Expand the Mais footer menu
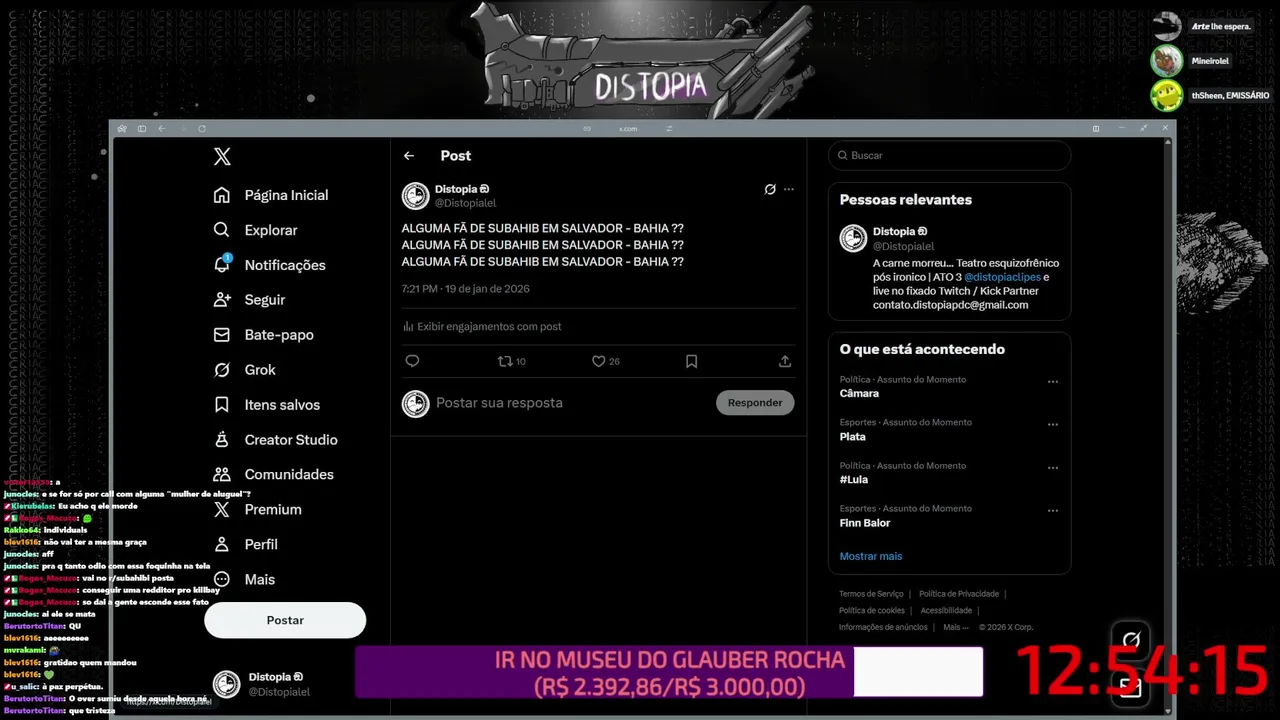The image size is (1280, 720). (x=955, y=627)
